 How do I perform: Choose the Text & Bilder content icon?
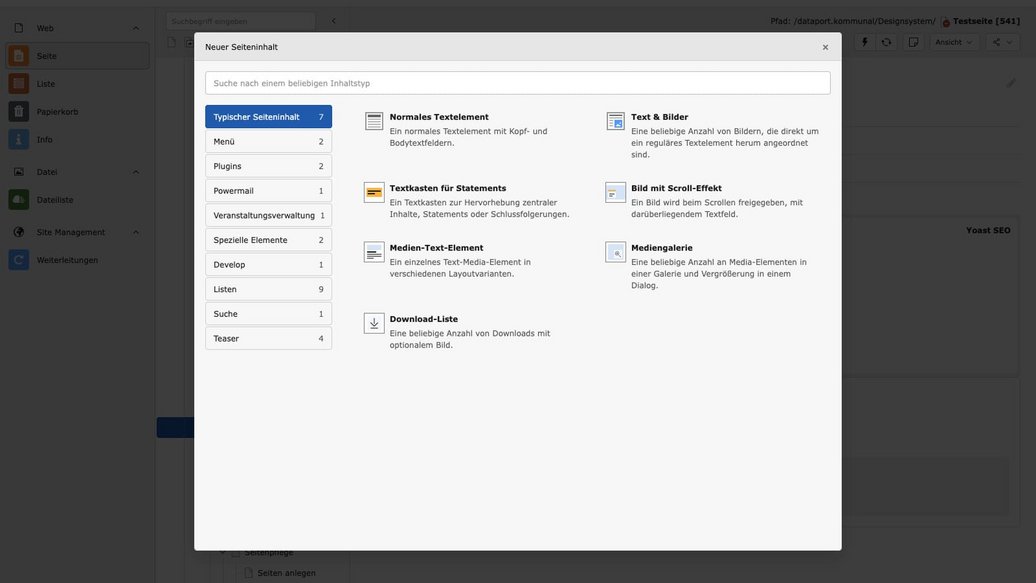(616, 121)
